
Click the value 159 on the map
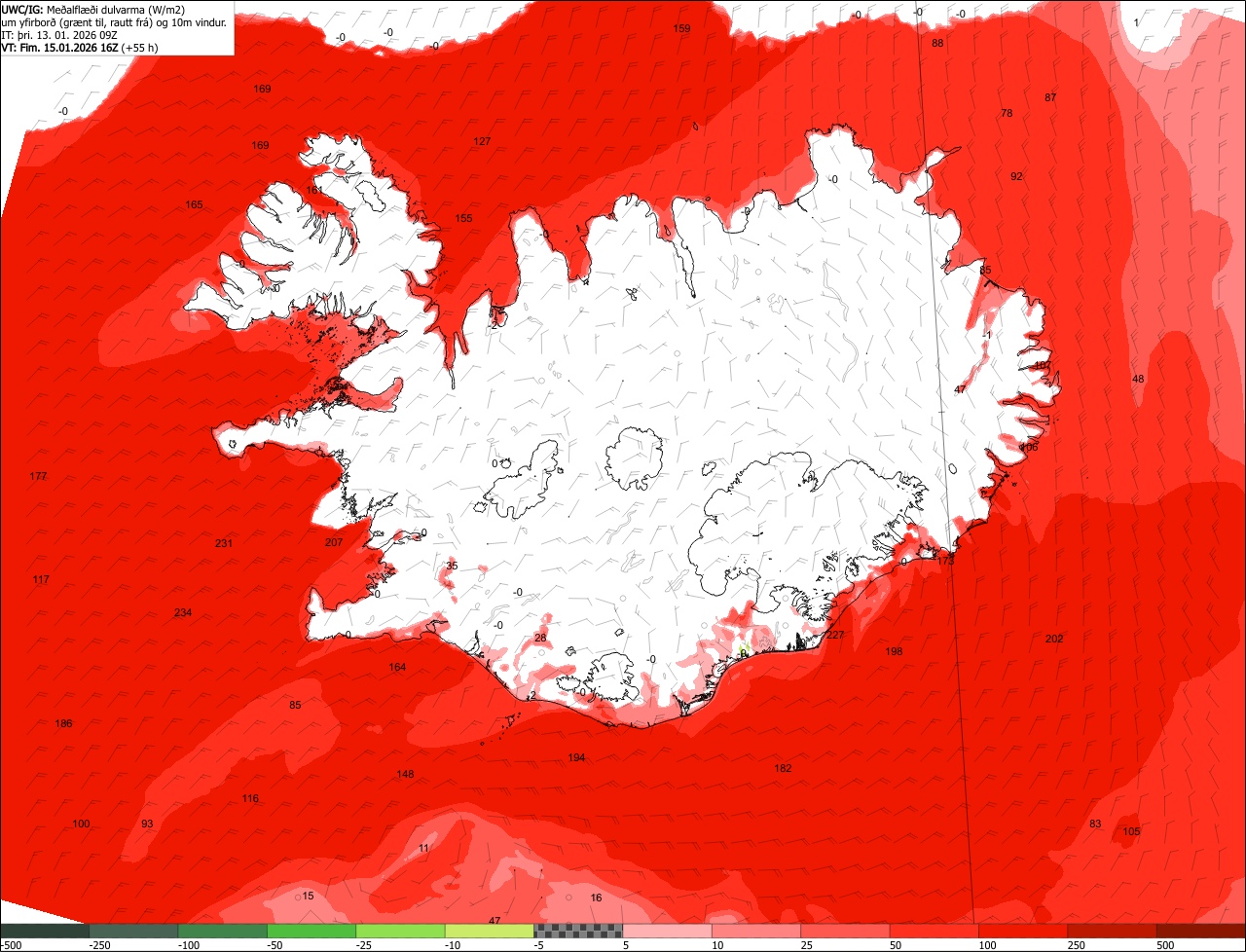tap(681, 28)
